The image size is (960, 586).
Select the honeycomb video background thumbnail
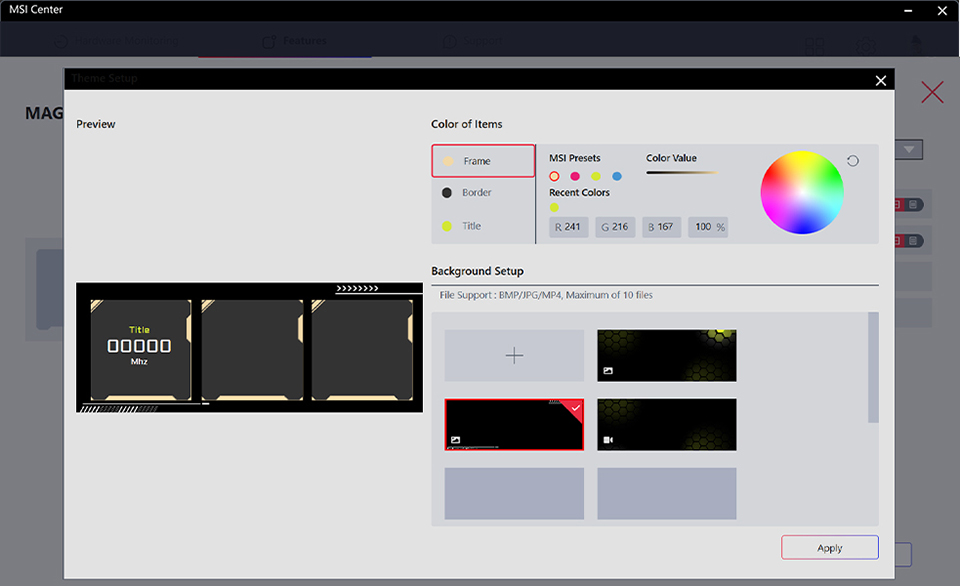[667, 425]
